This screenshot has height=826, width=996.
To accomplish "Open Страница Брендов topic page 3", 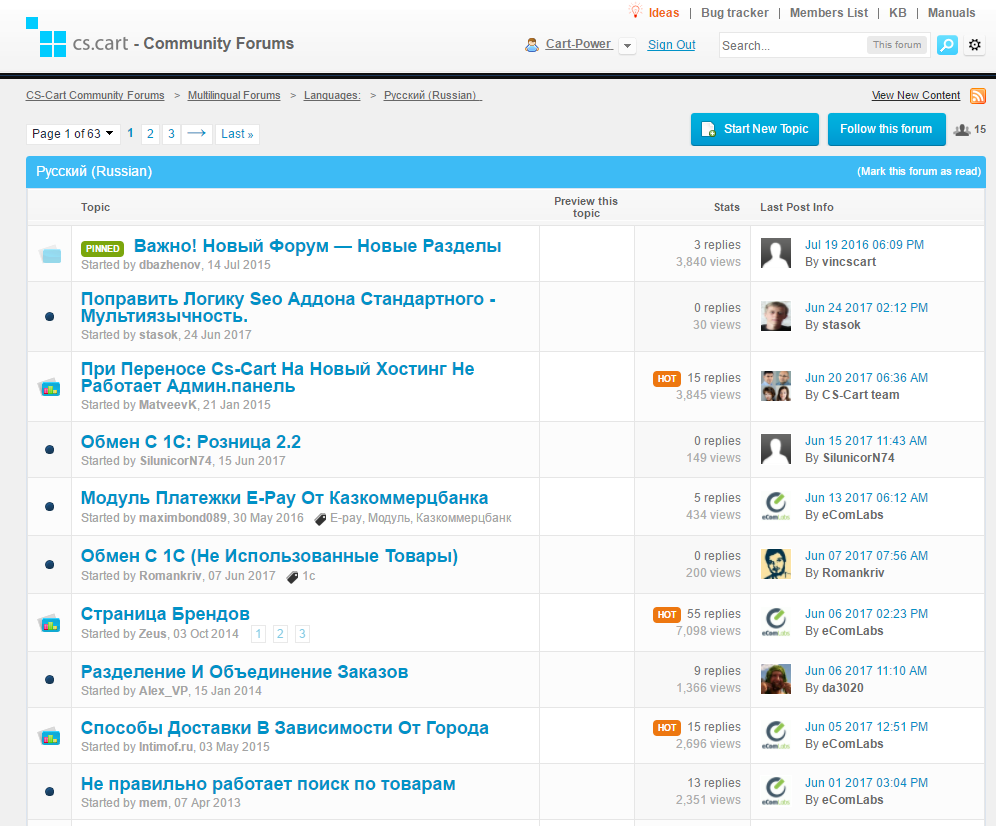I will tap(302, 633).
